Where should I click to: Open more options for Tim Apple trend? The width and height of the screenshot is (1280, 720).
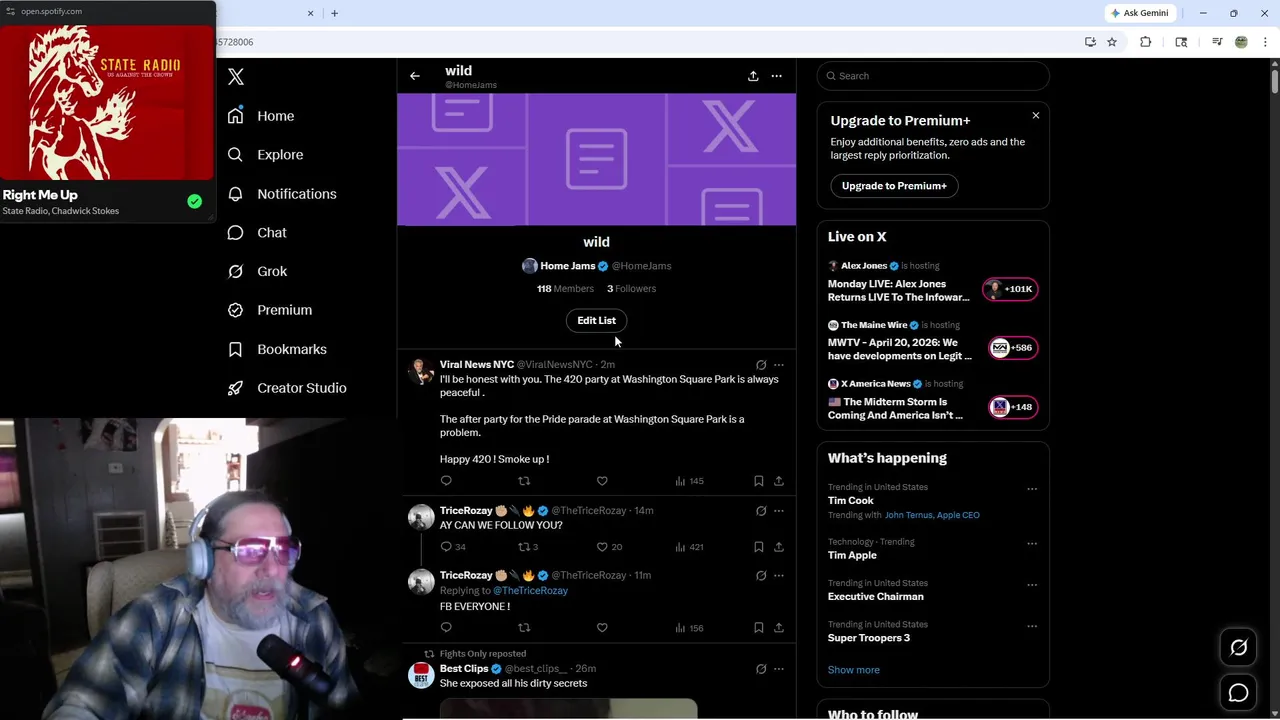pos(1032,544)
